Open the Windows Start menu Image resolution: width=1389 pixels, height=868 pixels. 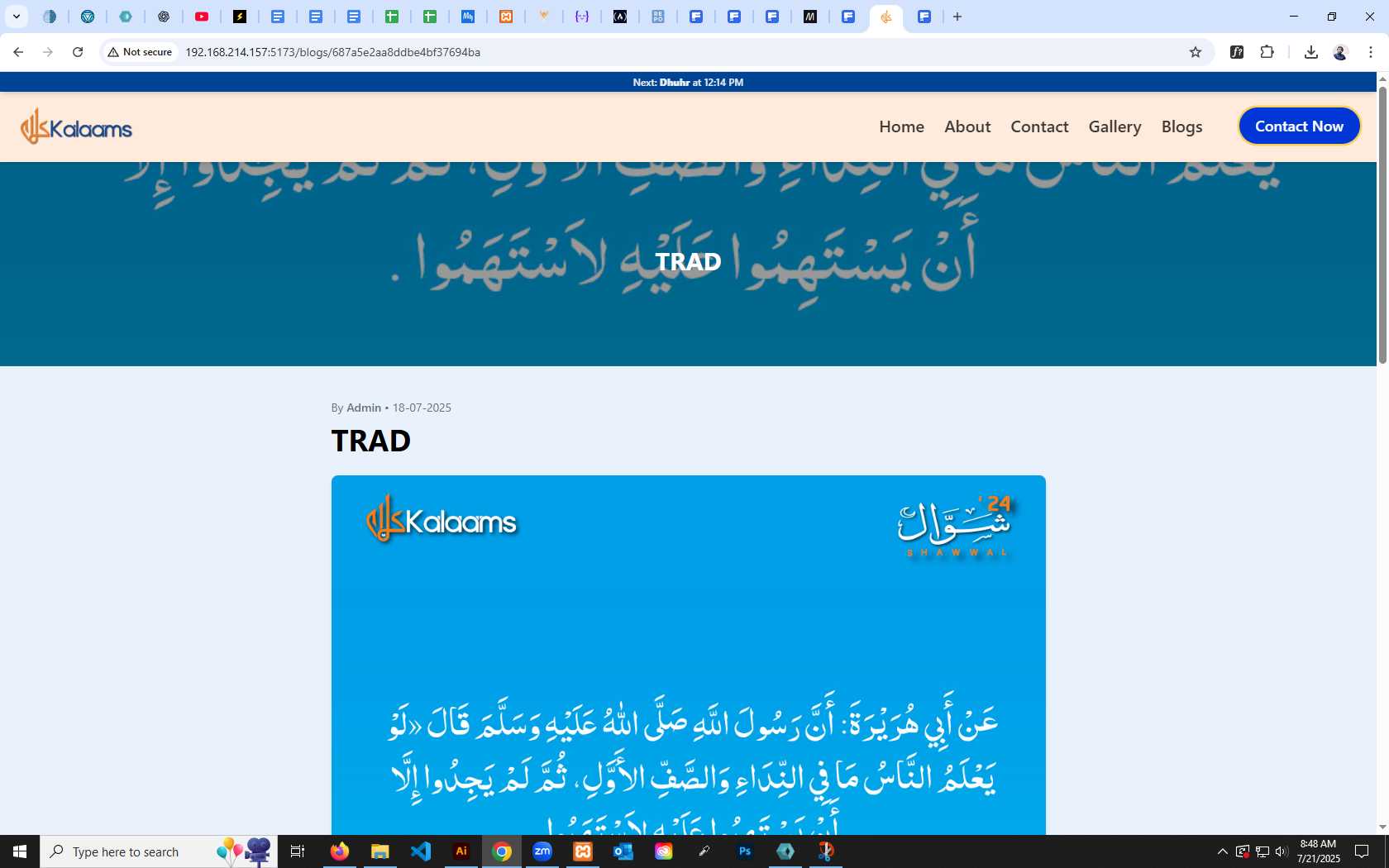(20, 851)
